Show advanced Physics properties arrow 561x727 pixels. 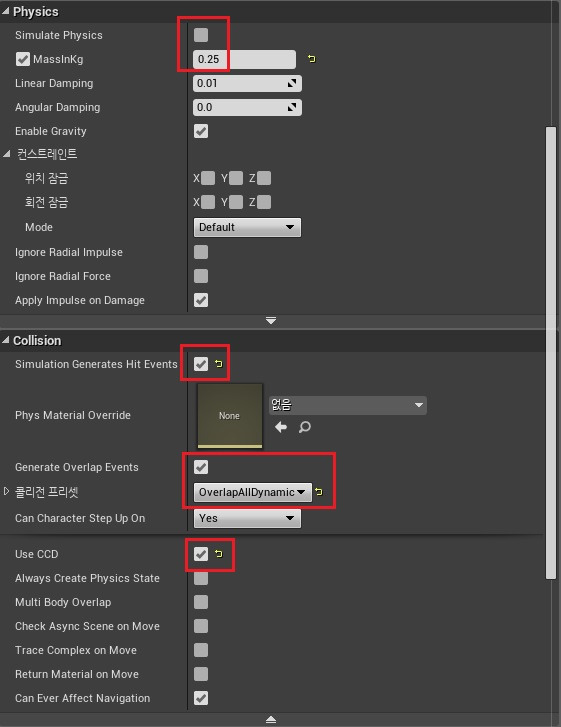[x=271, y=320]
